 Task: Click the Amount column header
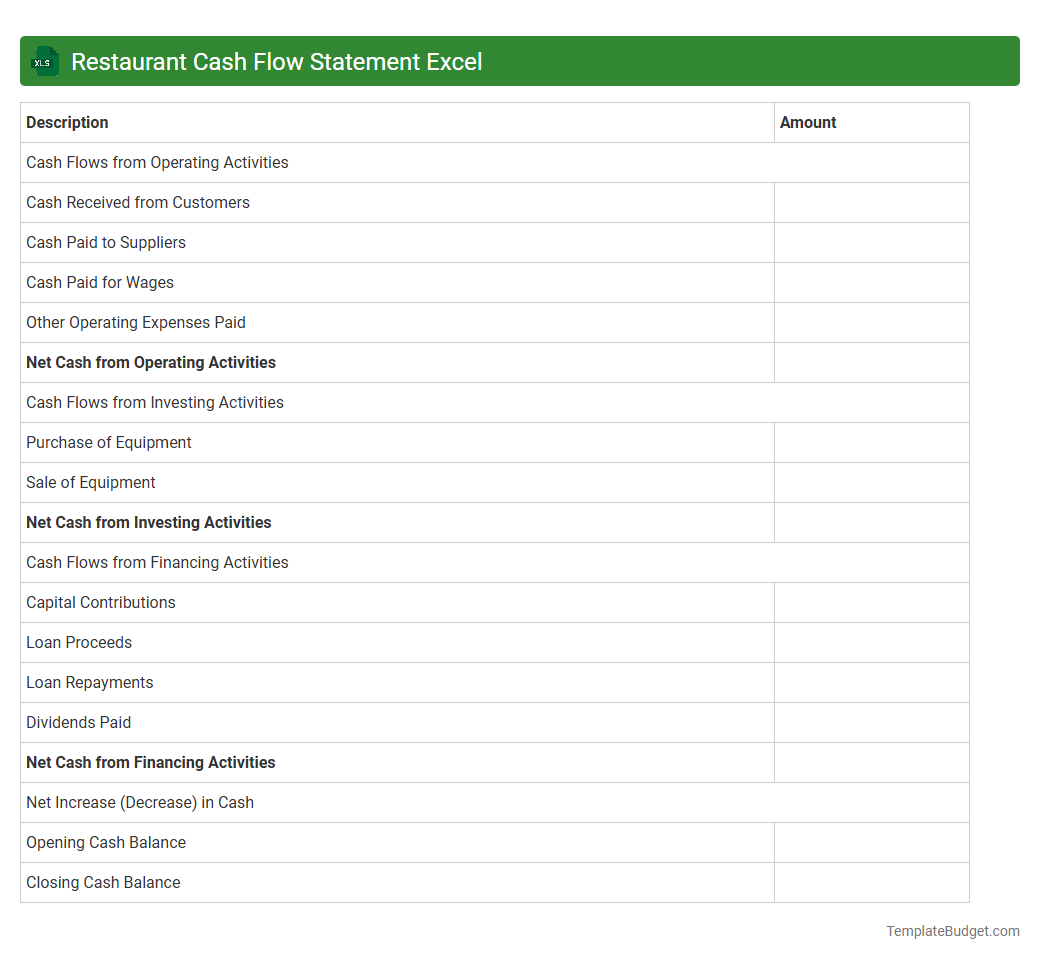(808, 122)
